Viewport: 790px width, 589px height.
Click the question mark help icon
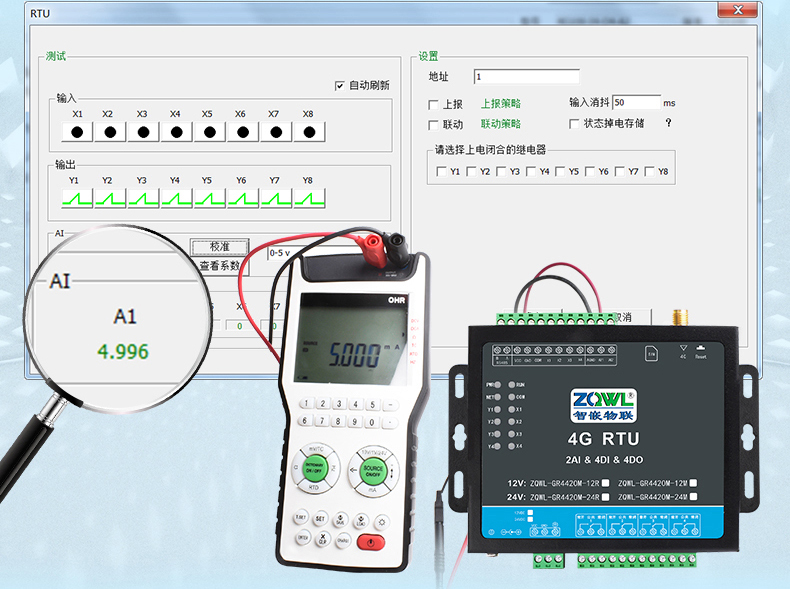668,124
